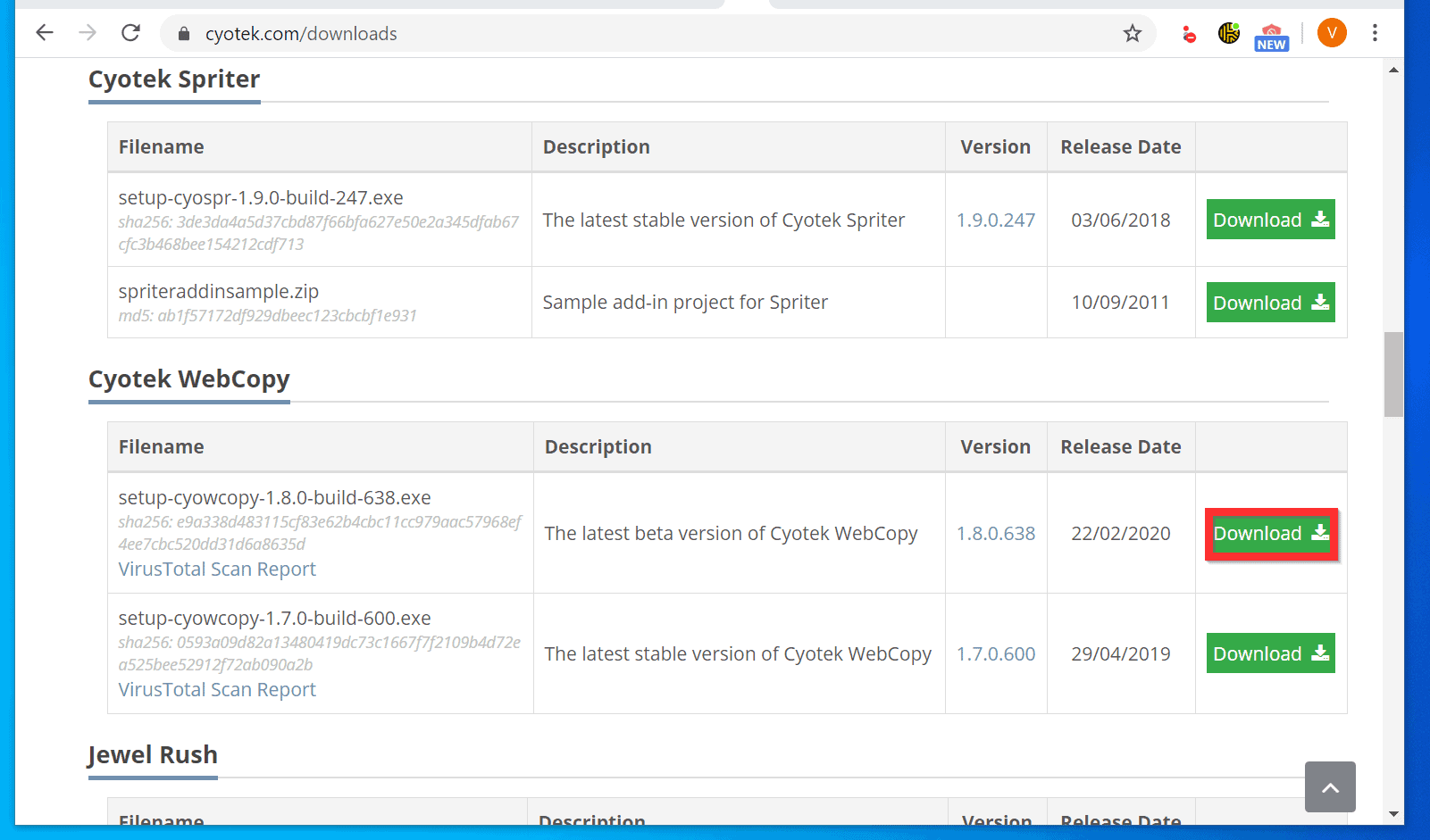Click release date 03/06/2018

[1121, 220]
